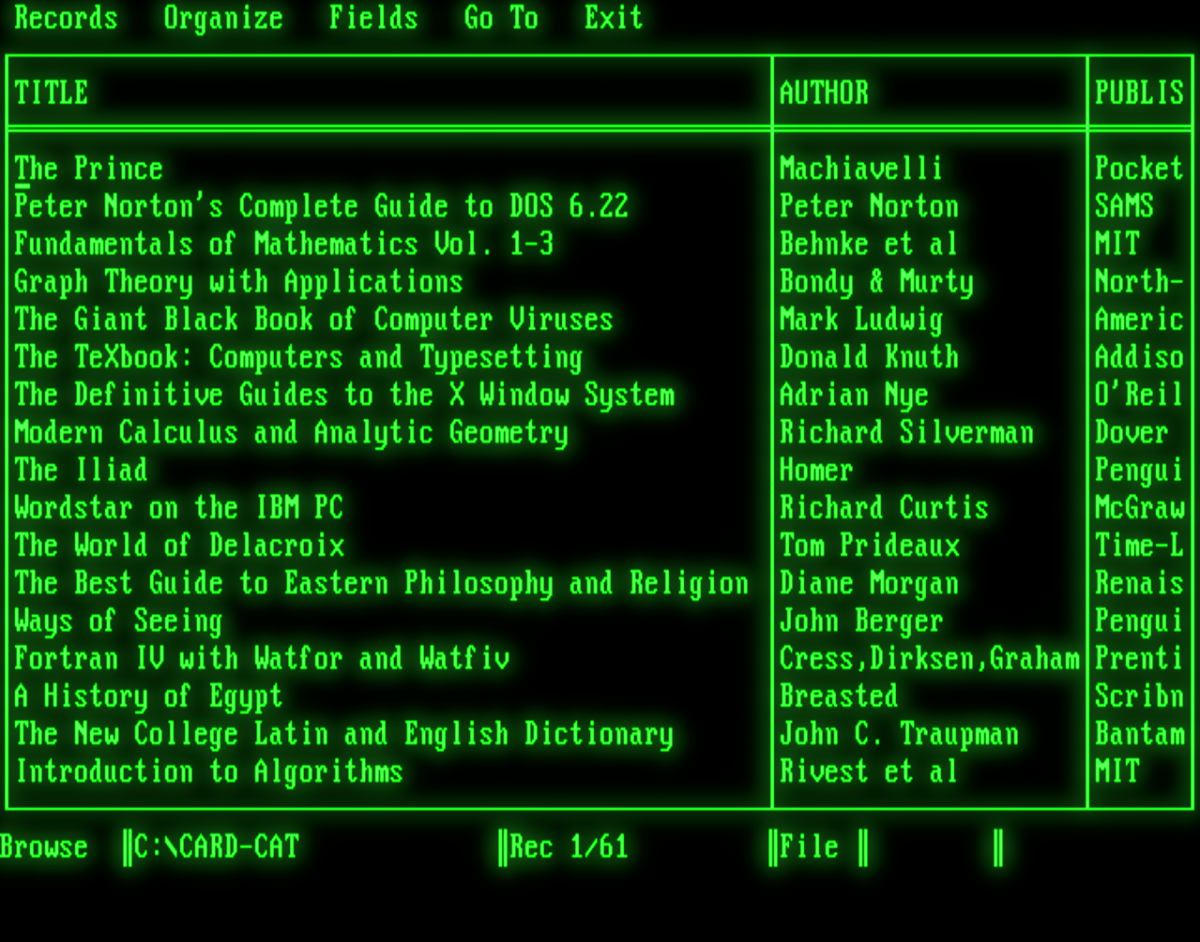Click publisher cell 'McGraw'

(x=1139, y=508)
